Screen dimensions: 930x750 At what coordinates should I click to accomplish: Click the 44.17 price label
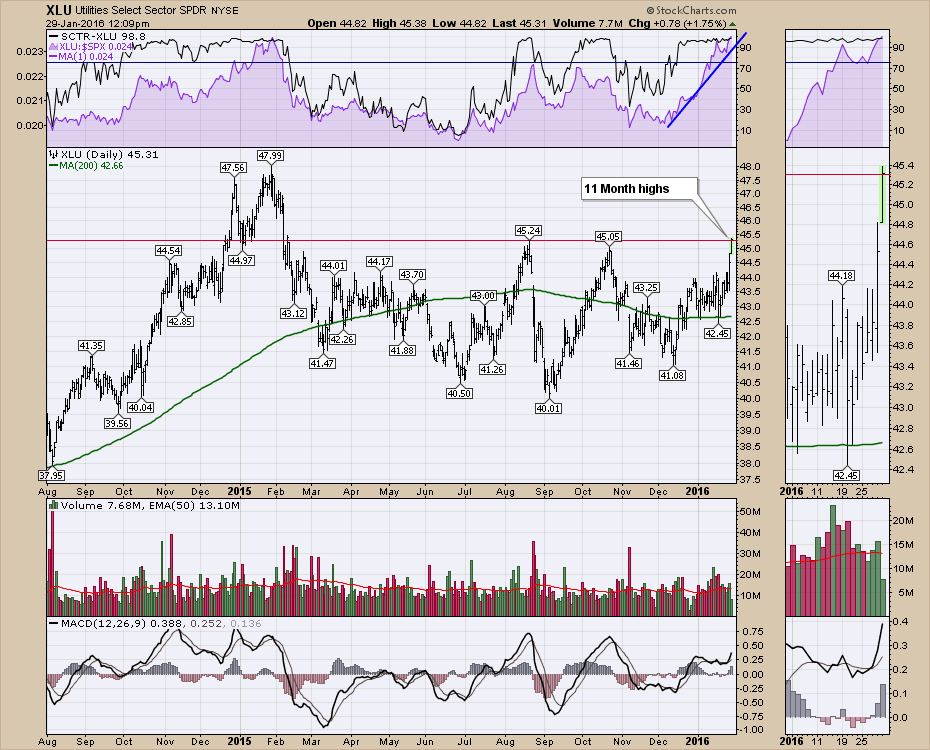(x=379, y=261)
